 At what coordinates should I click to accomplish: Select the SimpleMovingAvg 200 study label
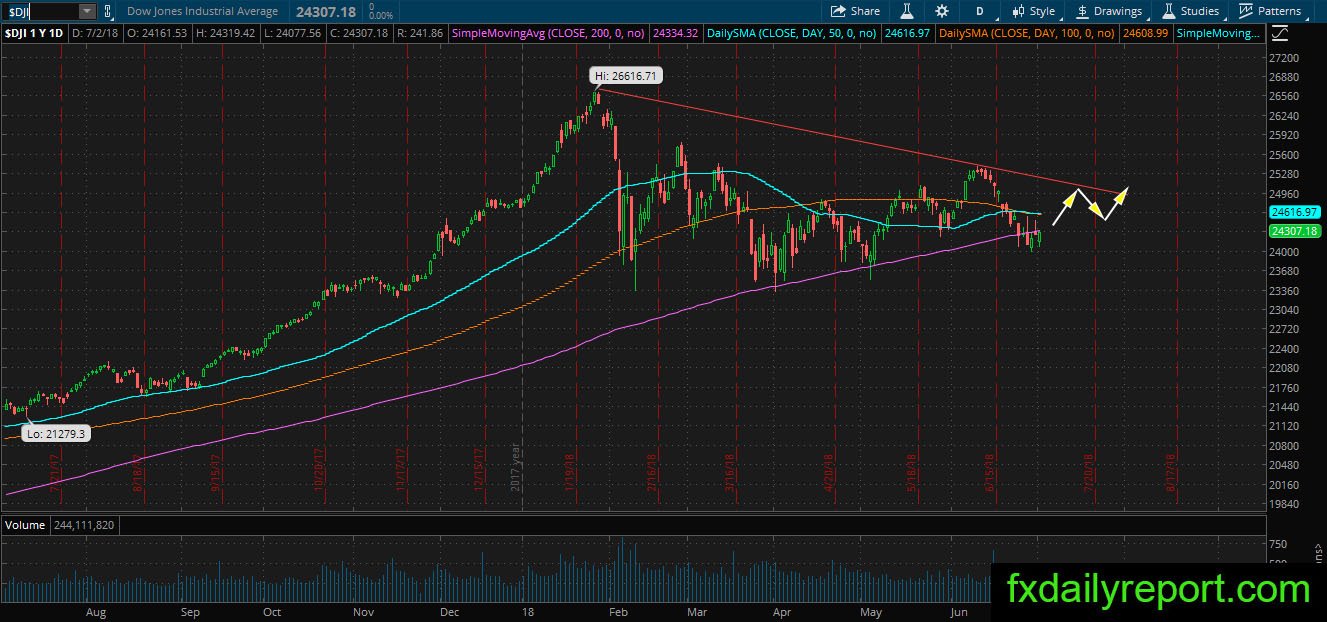pos(550,33)
